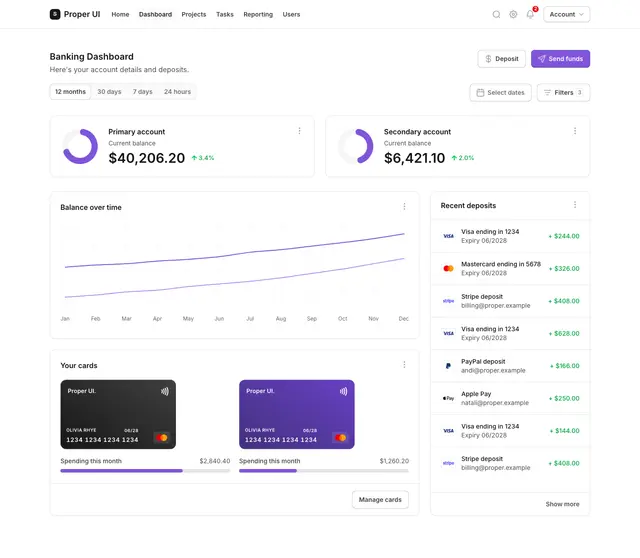Click Mastercard logo on purple card
The width and height of the screenshot is (640, 558).
click(x=340, y=438)
